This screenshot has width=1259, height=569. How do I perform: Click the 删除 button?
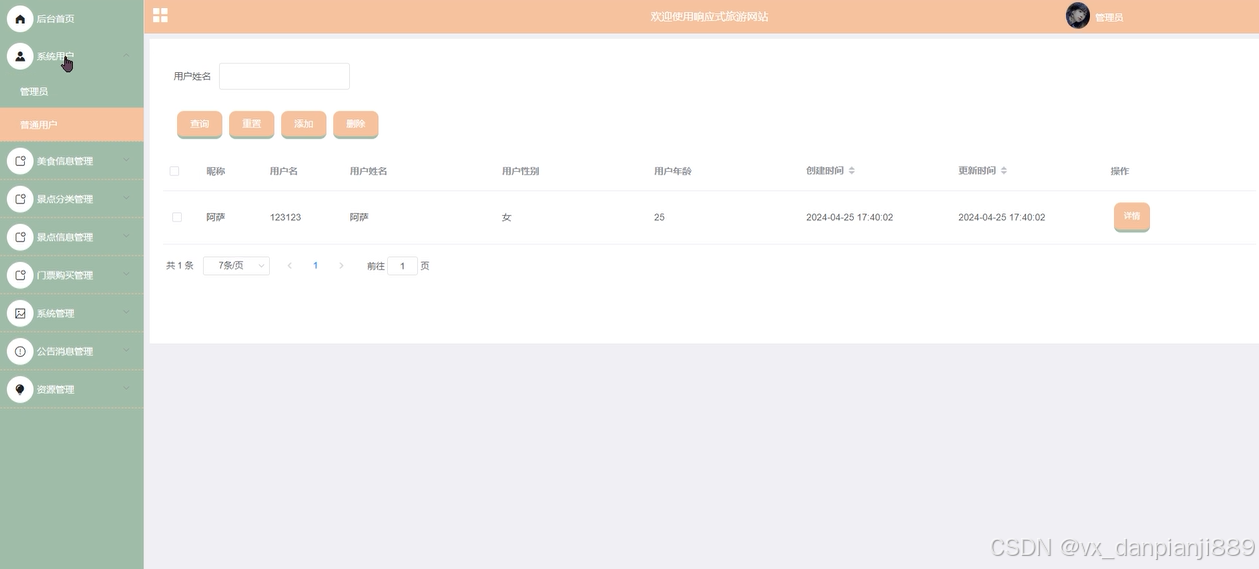(356, 124)
